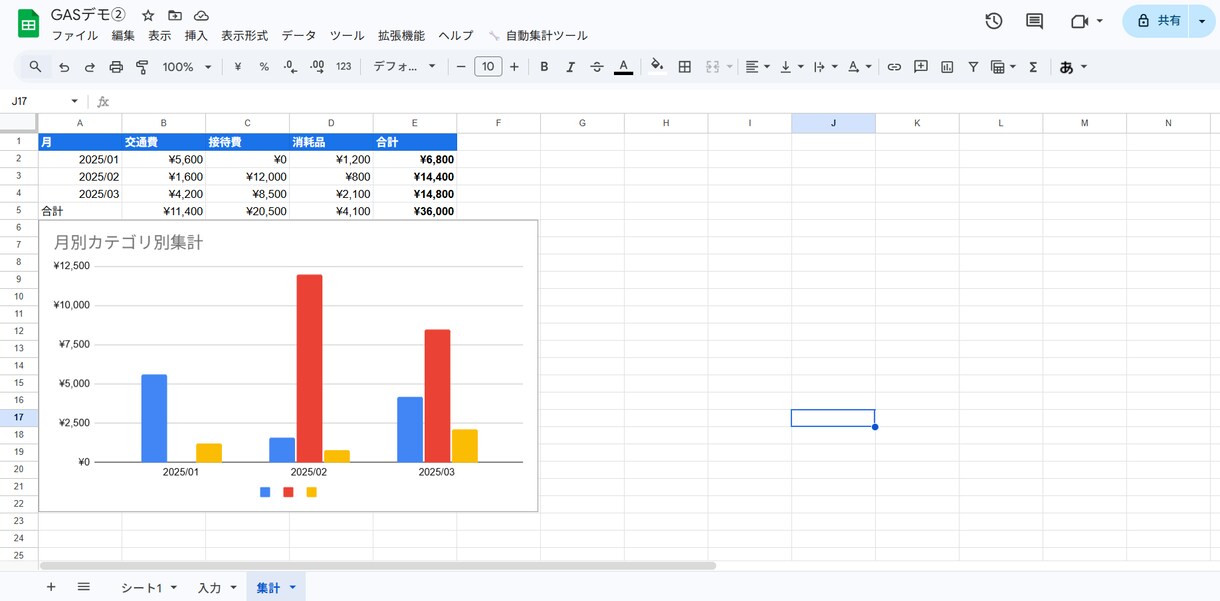
Task: Apply yen currency format
Action: point(238,67)
